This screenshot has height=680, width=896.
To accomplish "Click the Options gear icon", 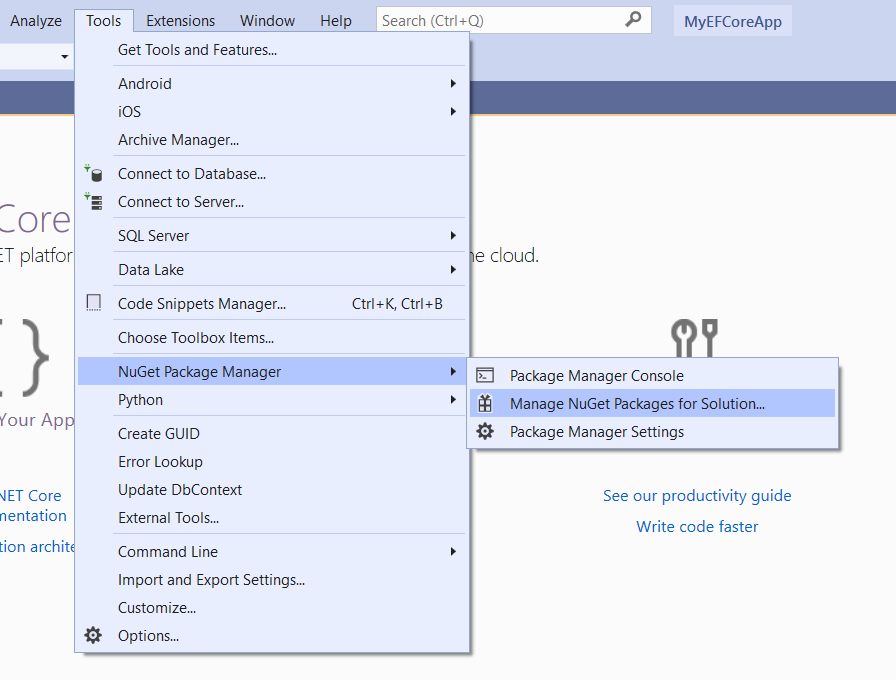I will [x=93, y=635].
